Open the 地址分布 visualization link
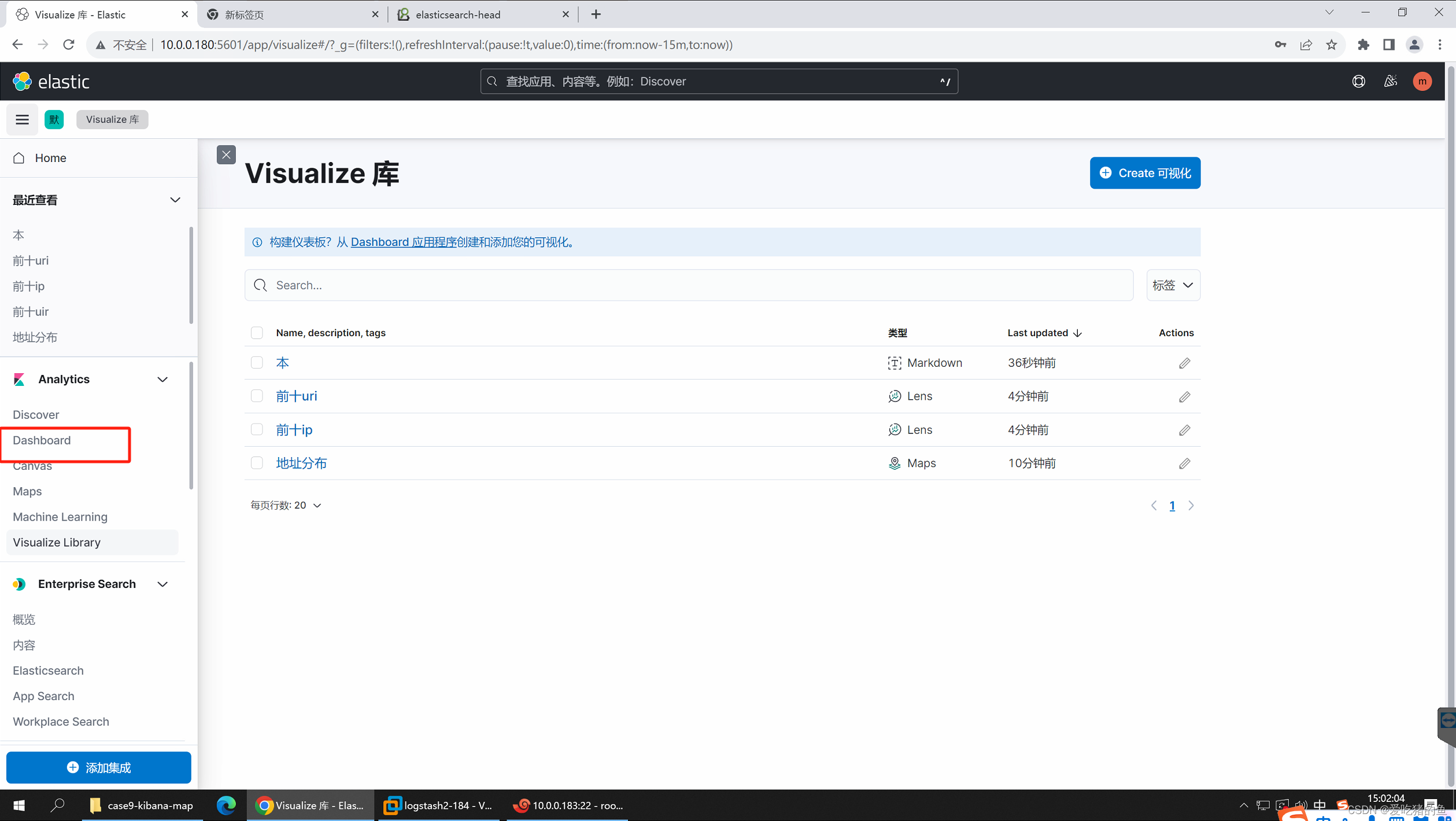Image resolution: width=1456 pixels, height=821 pixels. click(x=301, y=463)
